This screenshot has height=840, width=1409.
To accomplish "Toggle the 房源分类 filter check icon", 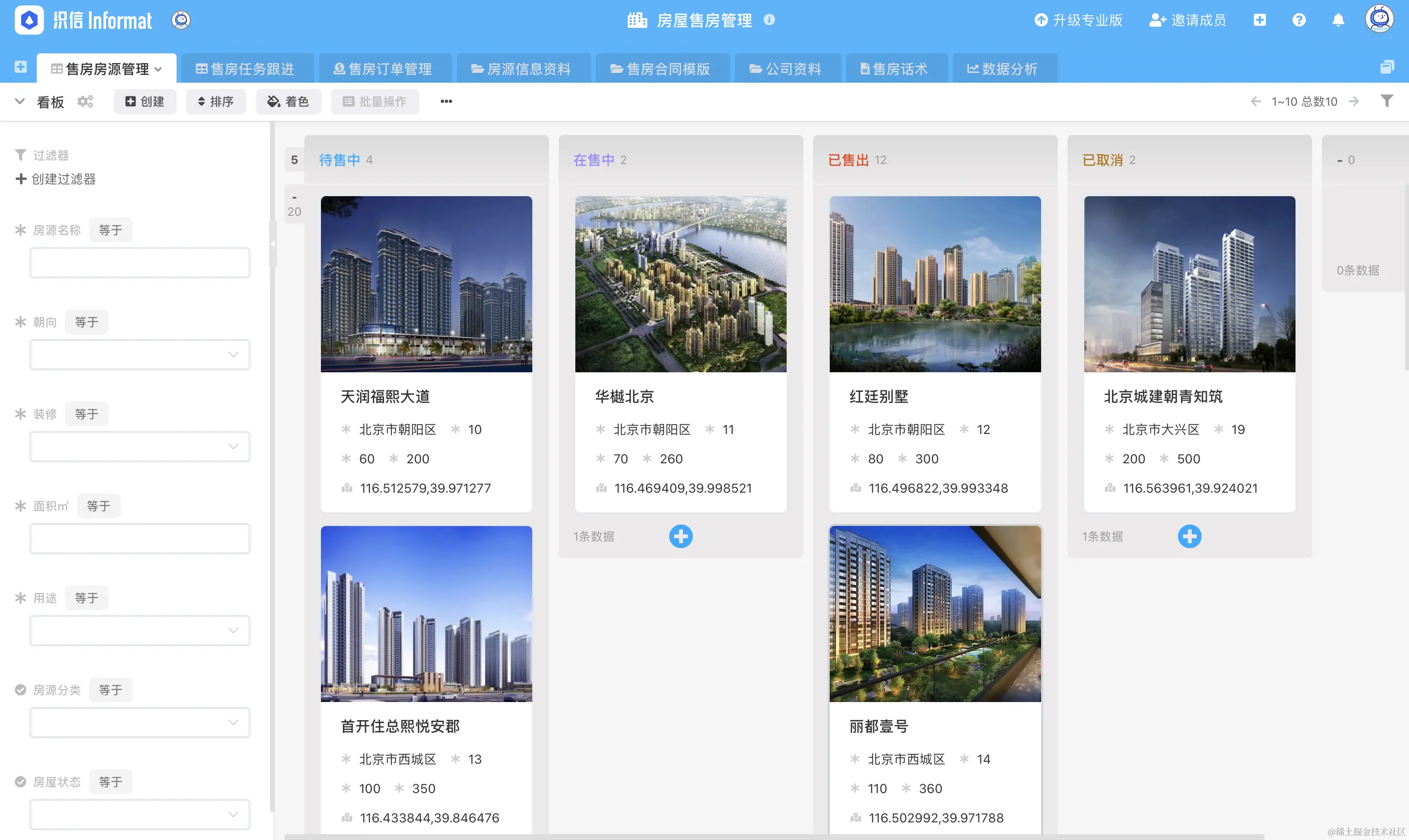I will (x=21, y=689).
